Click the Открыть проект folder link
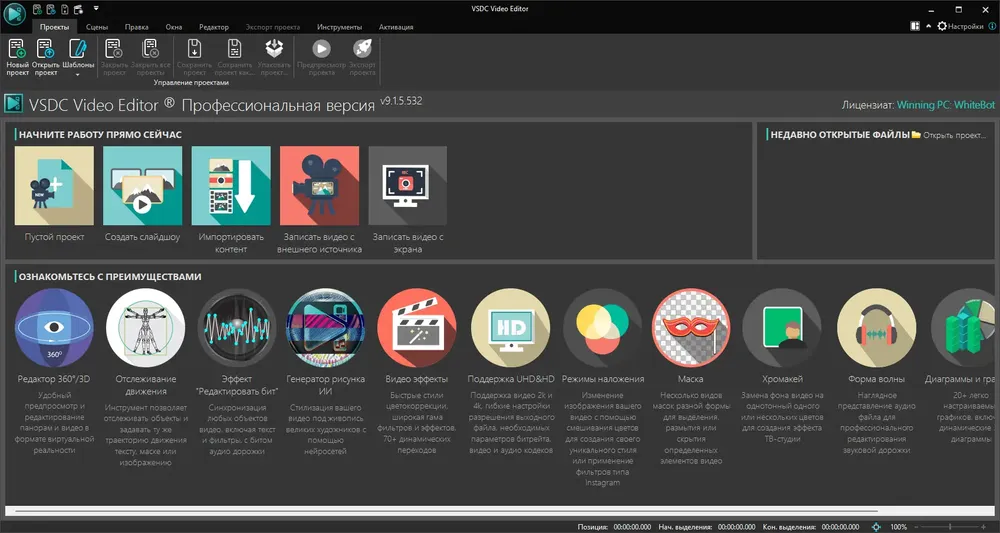This screenshot has height=533, width=1000. pyautogui.click(x=949, y=135)
